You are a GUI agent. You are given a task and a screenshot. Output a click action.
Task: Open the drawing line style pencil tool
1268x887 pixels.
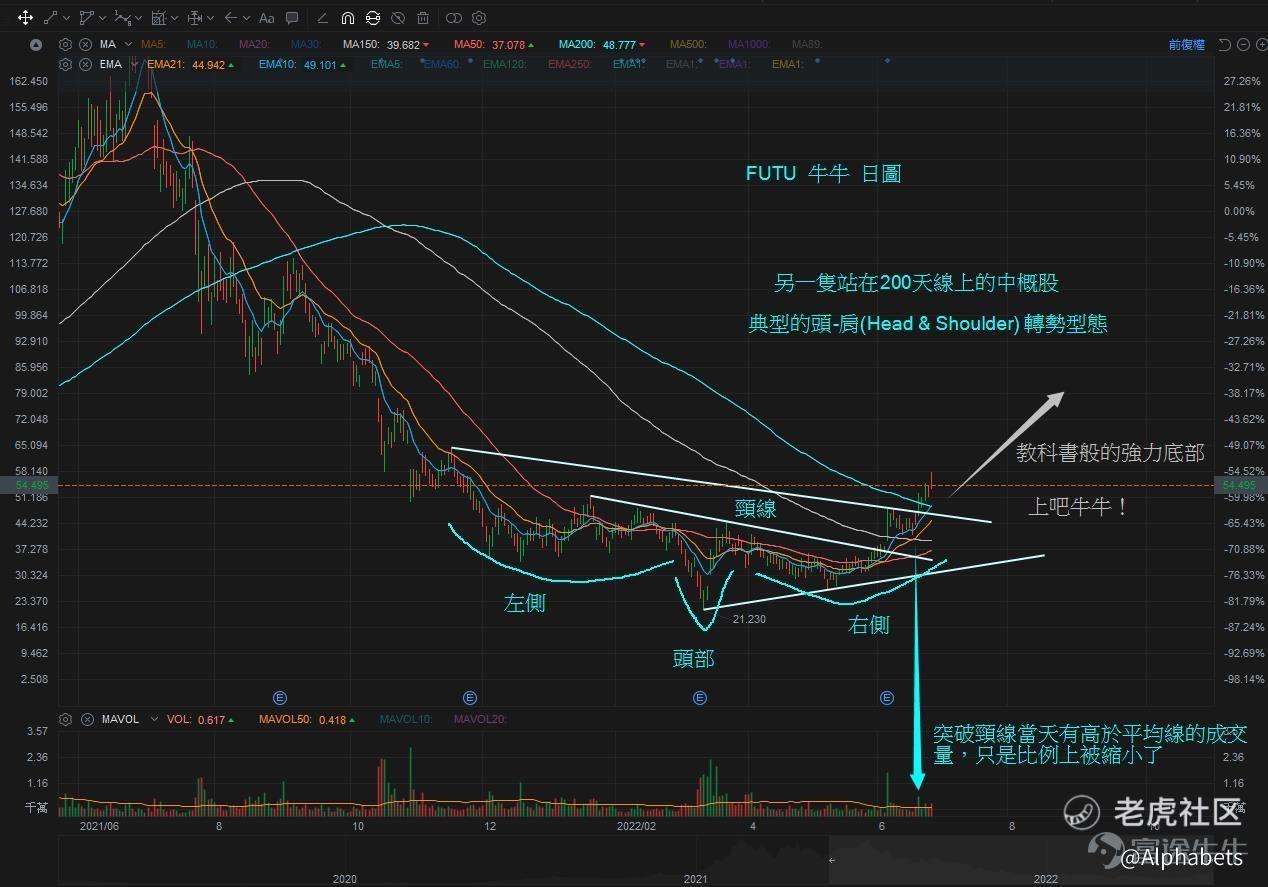tap(322, 18)
